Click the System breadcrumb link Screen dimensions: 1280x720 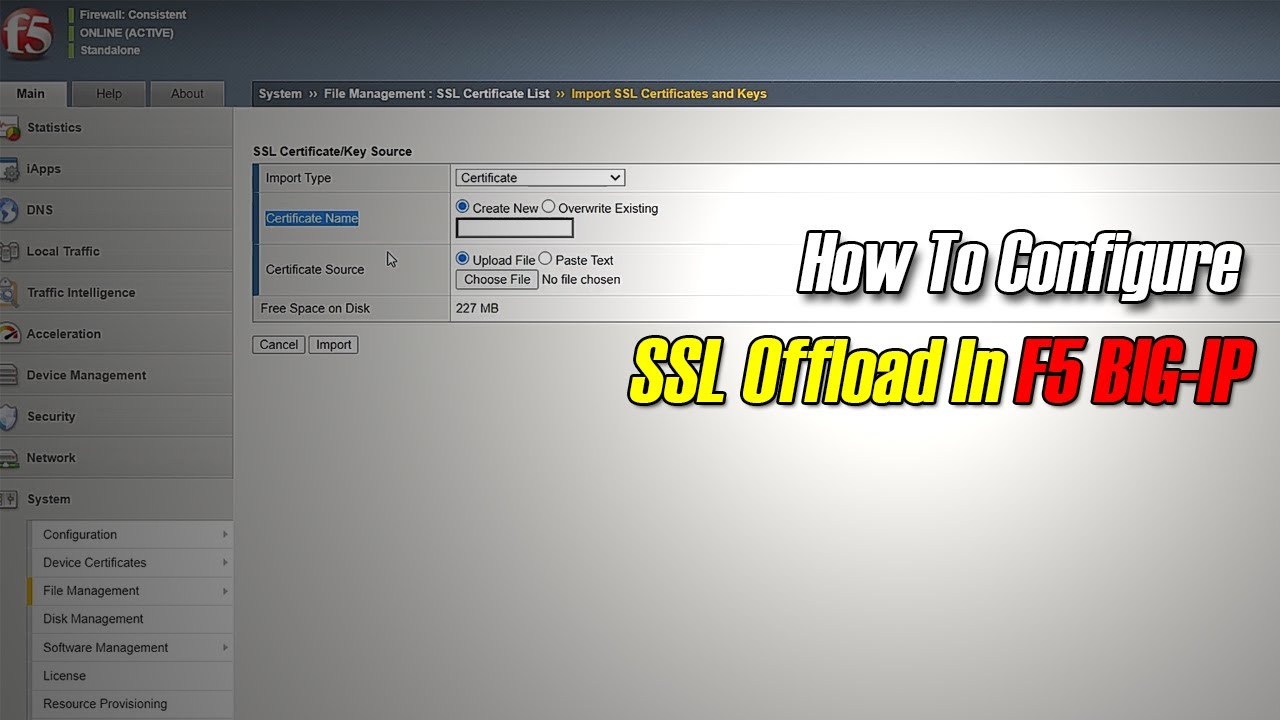(x=280, y=94)
